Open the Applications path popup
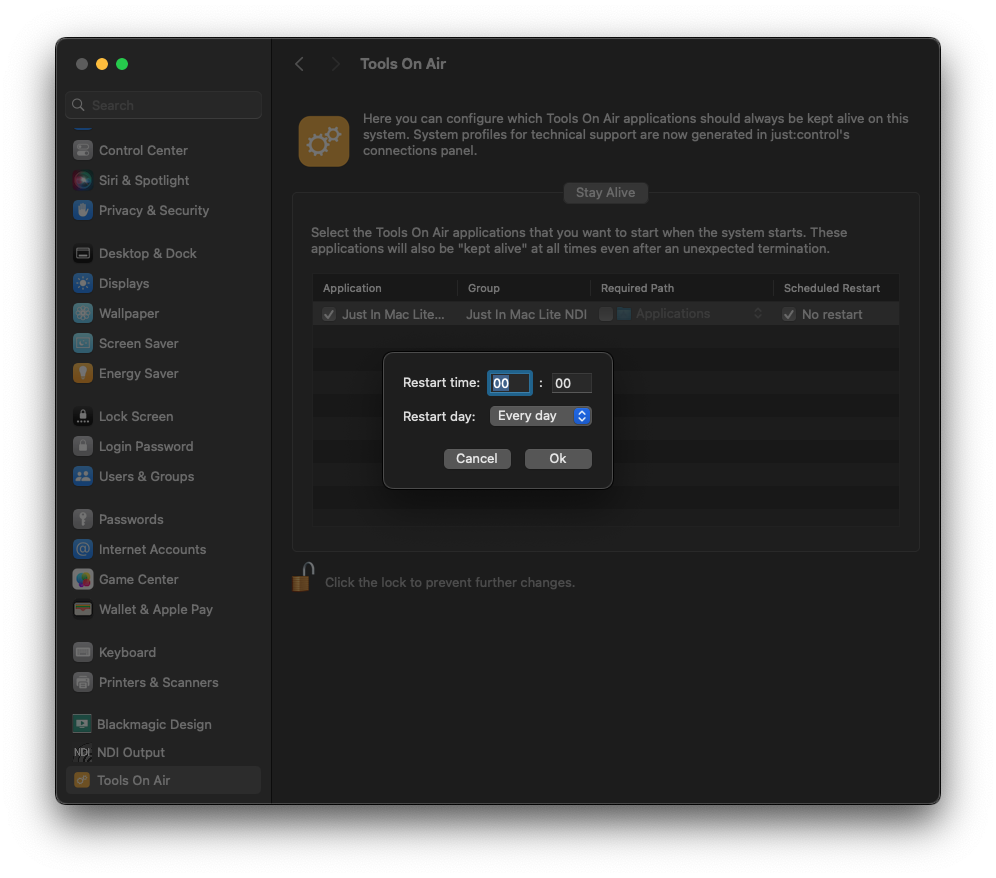The height and width of the screenshot is (878, 996). [x=689, y=314]
